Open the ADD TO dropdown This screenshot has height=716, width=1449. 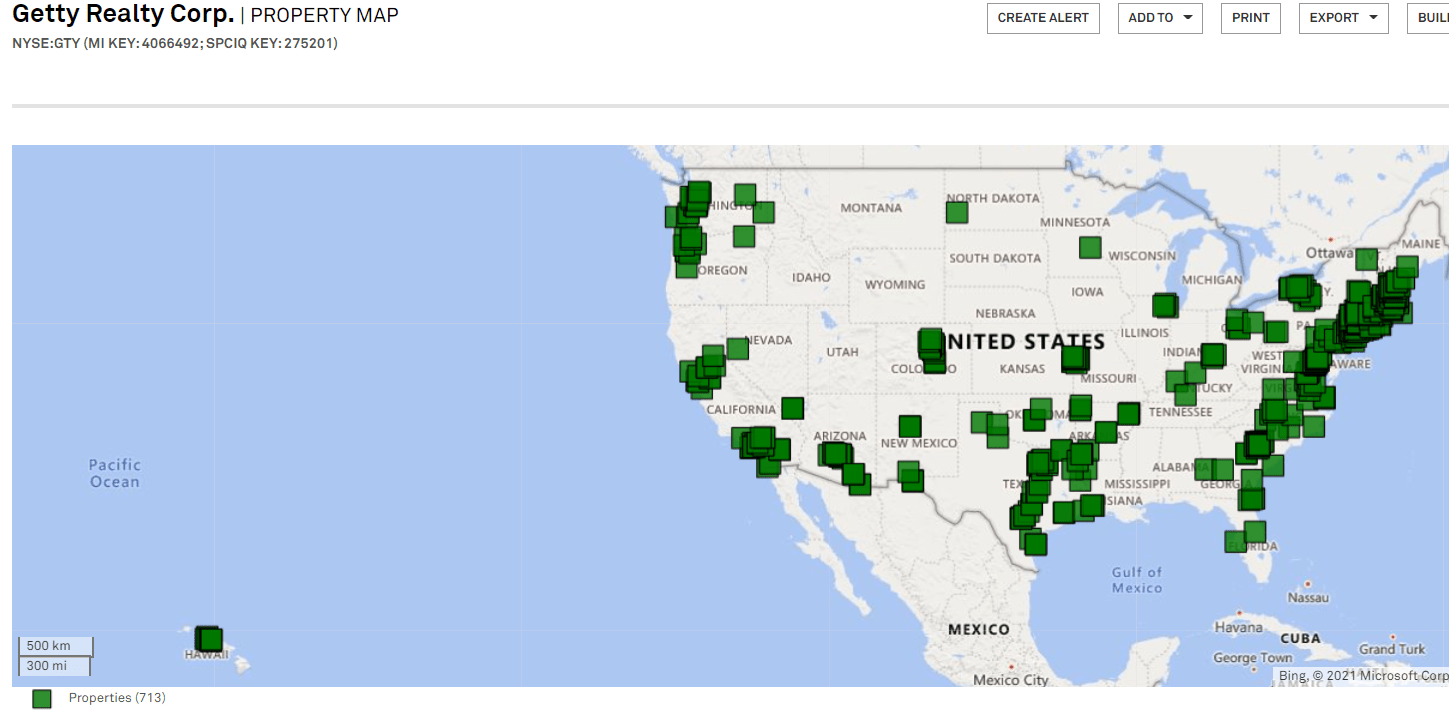(x=1160, y=18)
